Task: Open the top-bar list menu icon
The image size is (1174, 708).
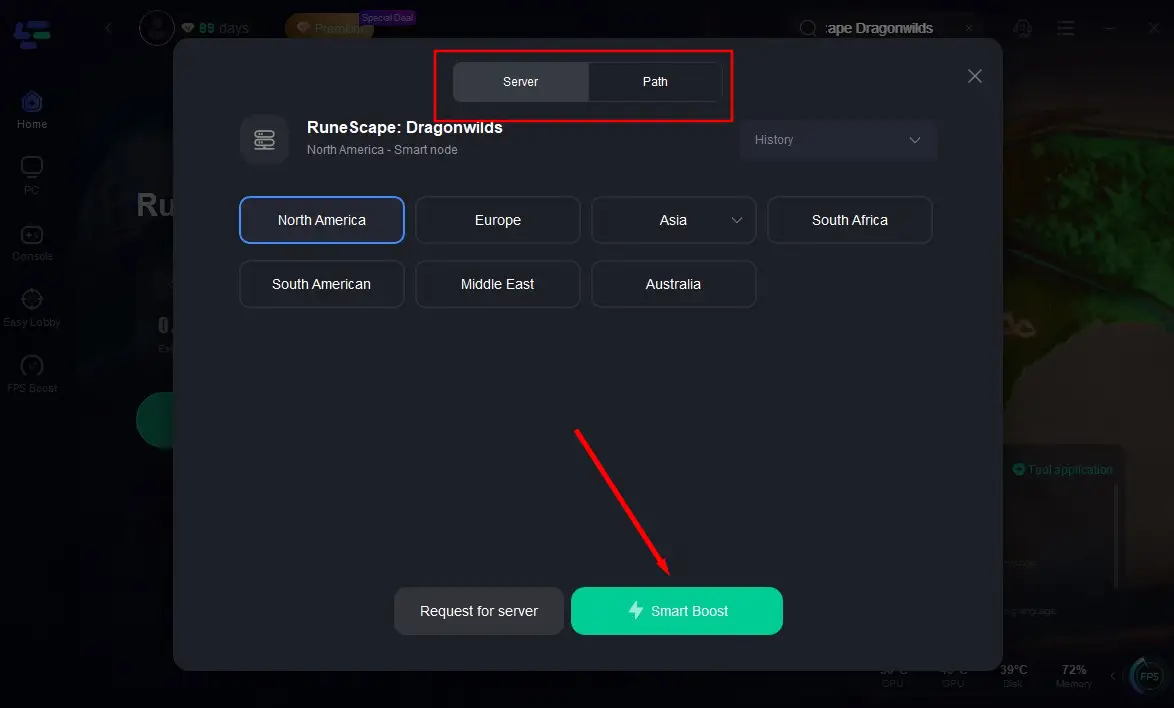Action: [1065, 28]
